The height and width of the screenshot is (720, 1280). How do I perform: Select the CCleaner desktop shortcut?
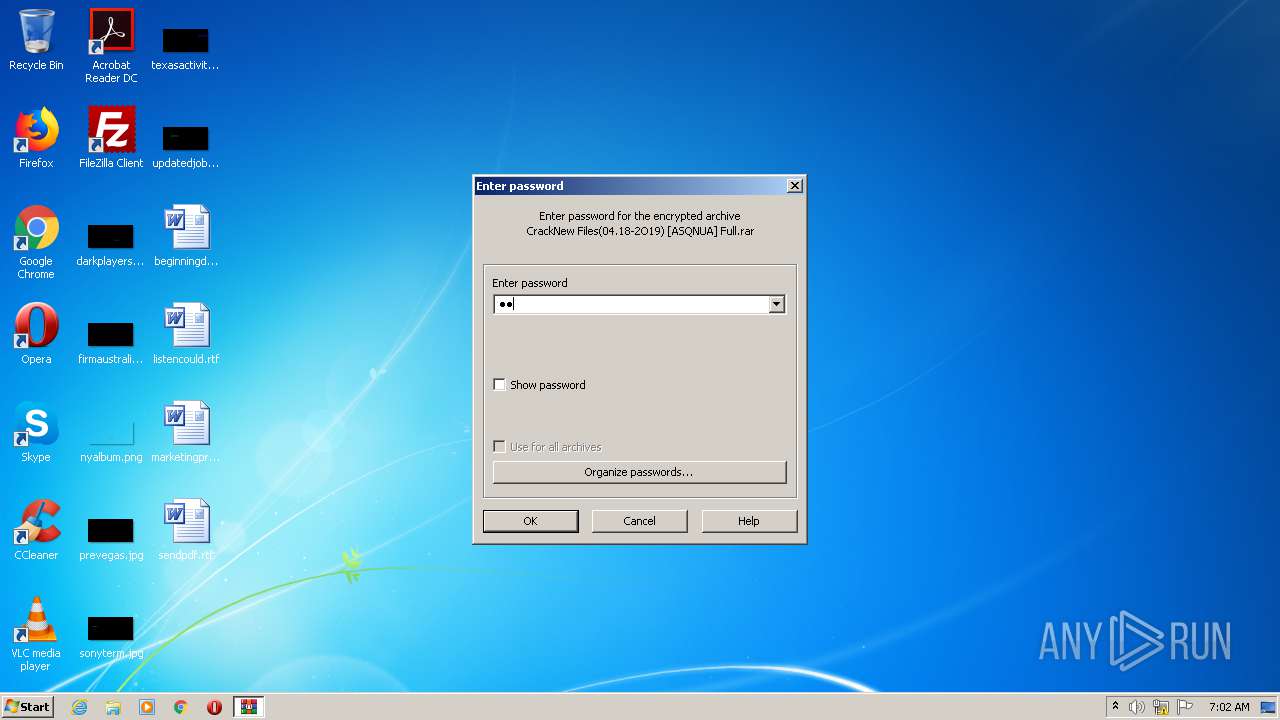(x=36, y=530)
